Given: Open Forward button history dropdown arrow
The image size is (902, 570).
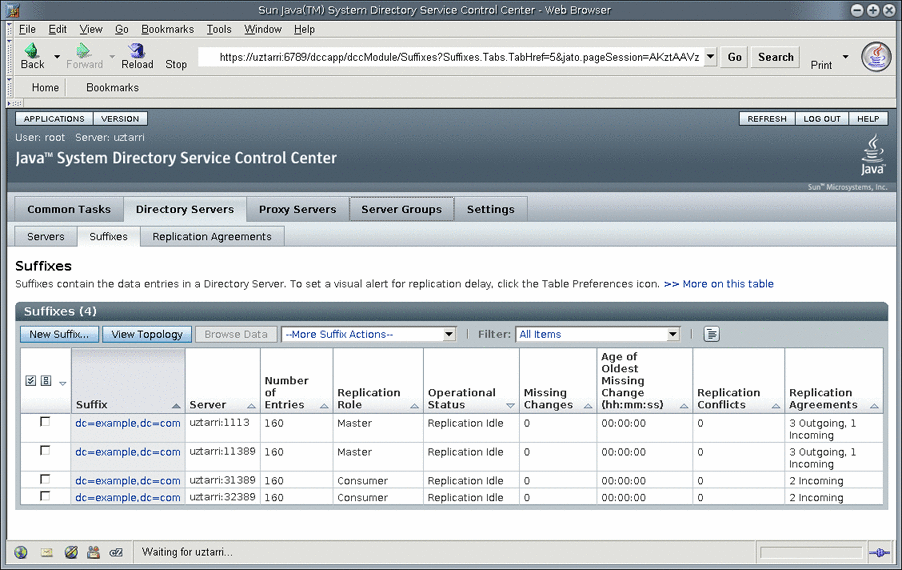Looking at the screenshot, I should (x=112, y=56).
